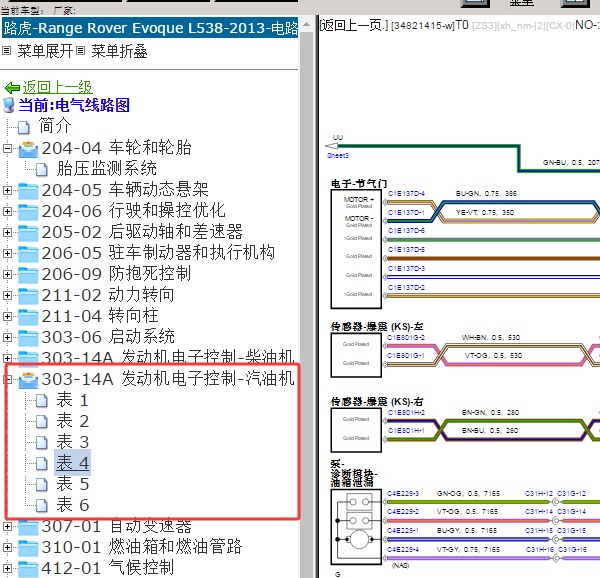The height and width of the screenshot is (578, 600).
Task: Expand the 211-04 转向柱 node
Action: [x=7, y=316]
